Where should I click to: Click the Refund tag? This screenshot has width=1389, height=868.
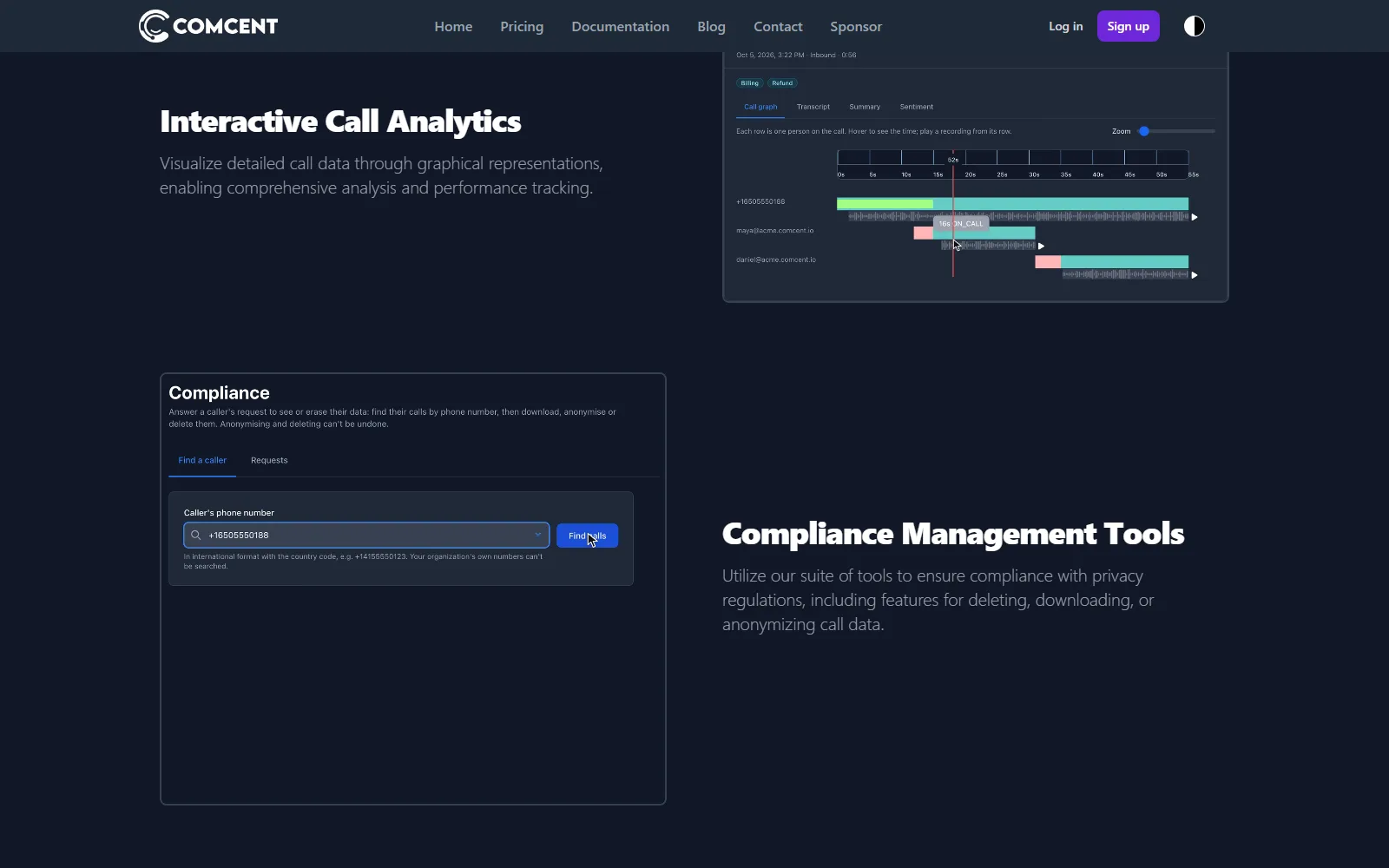click(782, 83)
